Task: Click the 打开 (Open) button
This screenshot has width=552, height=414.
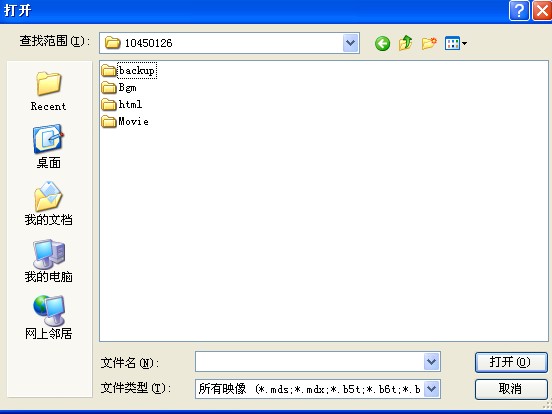Action: tap(511, 362)
